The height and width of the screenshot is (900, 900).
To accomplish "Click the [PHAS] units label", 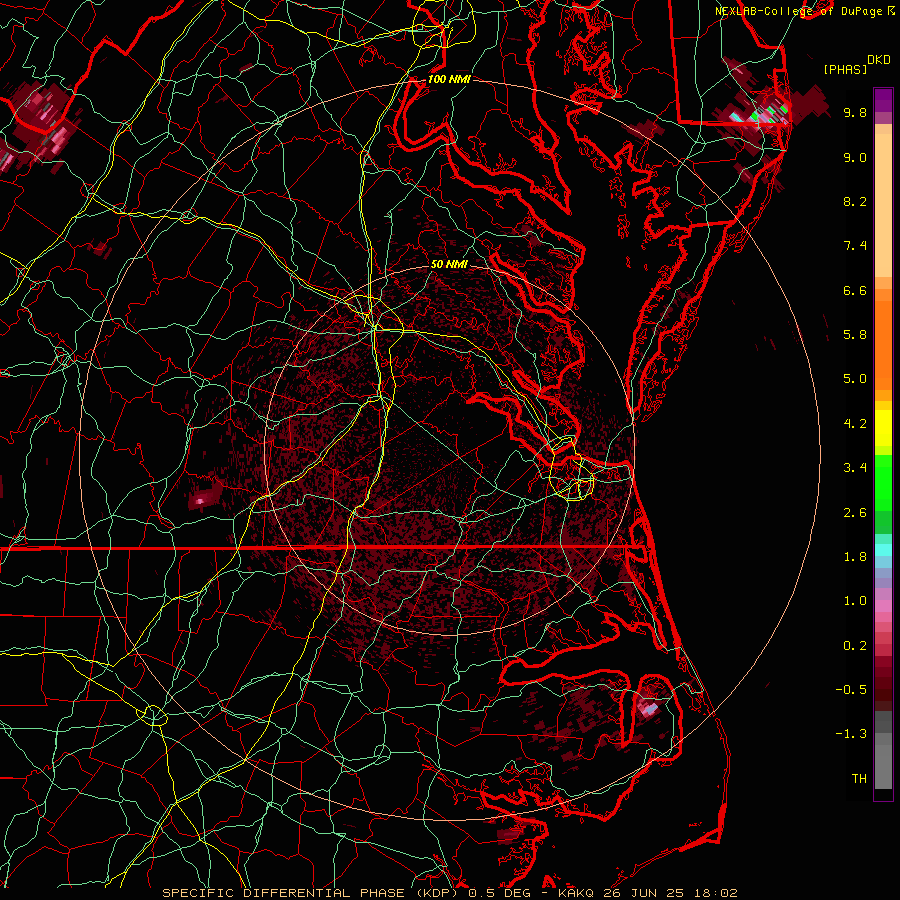I will 845,70.
